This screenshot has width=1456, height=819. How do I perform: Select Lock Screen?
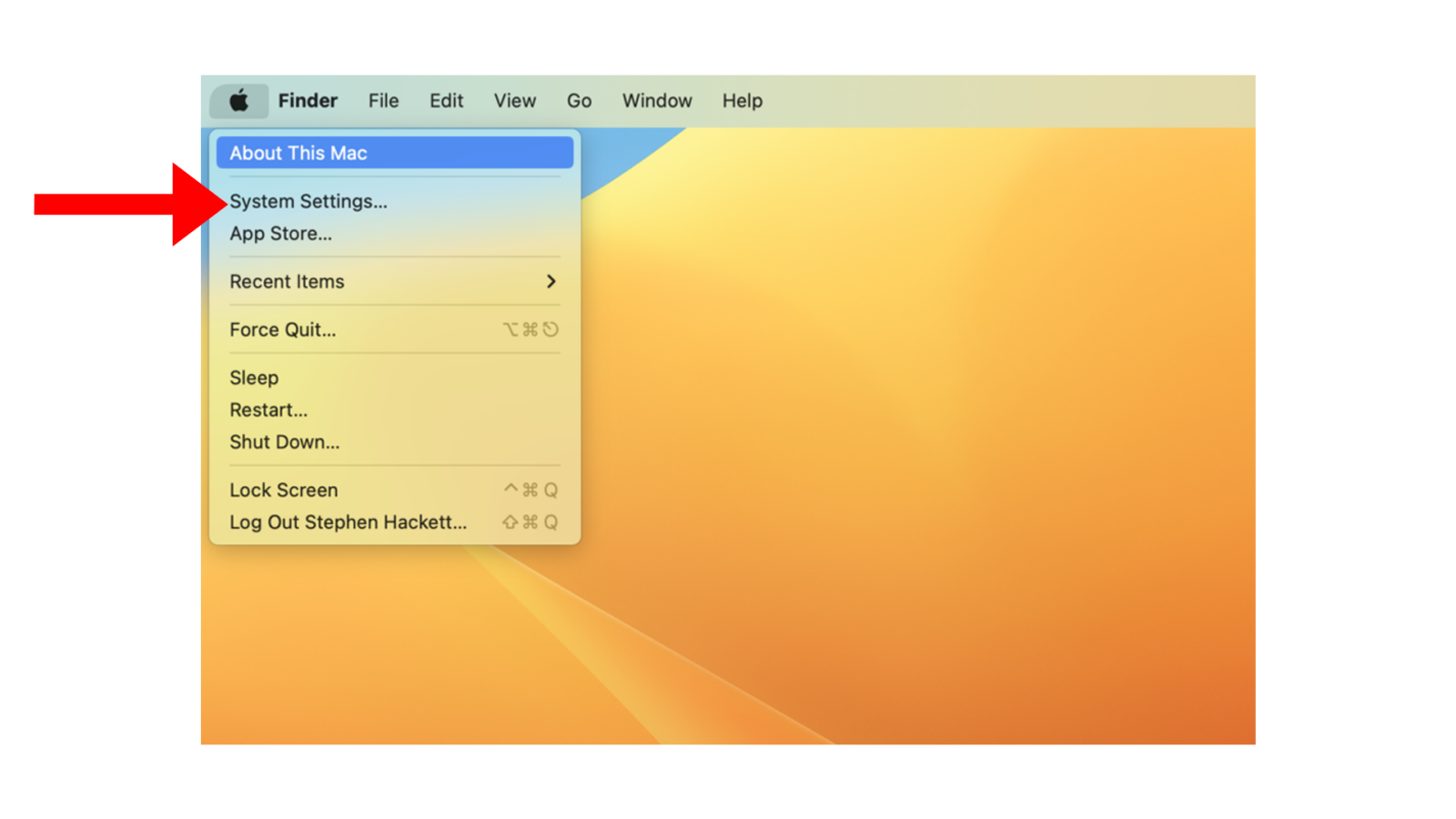point(283,490)
